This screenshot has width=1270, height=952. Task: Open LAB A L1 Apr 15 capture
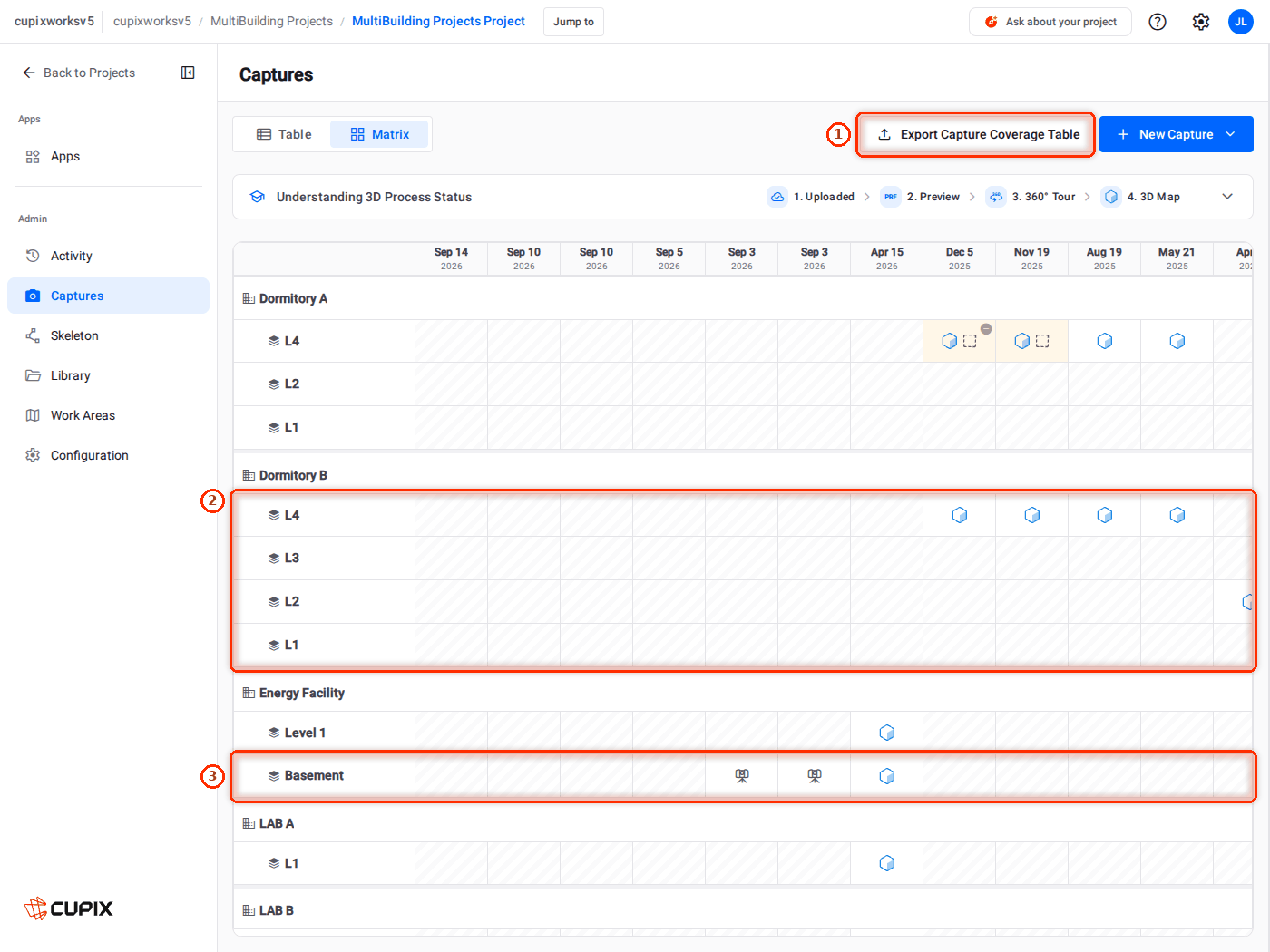[887, 863]
